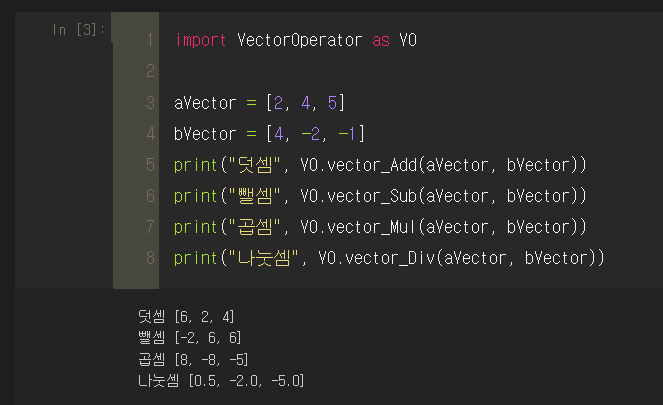Click the print keyword on line 8
This screenshot has width=663, height=405.
[x=195, y=258]
